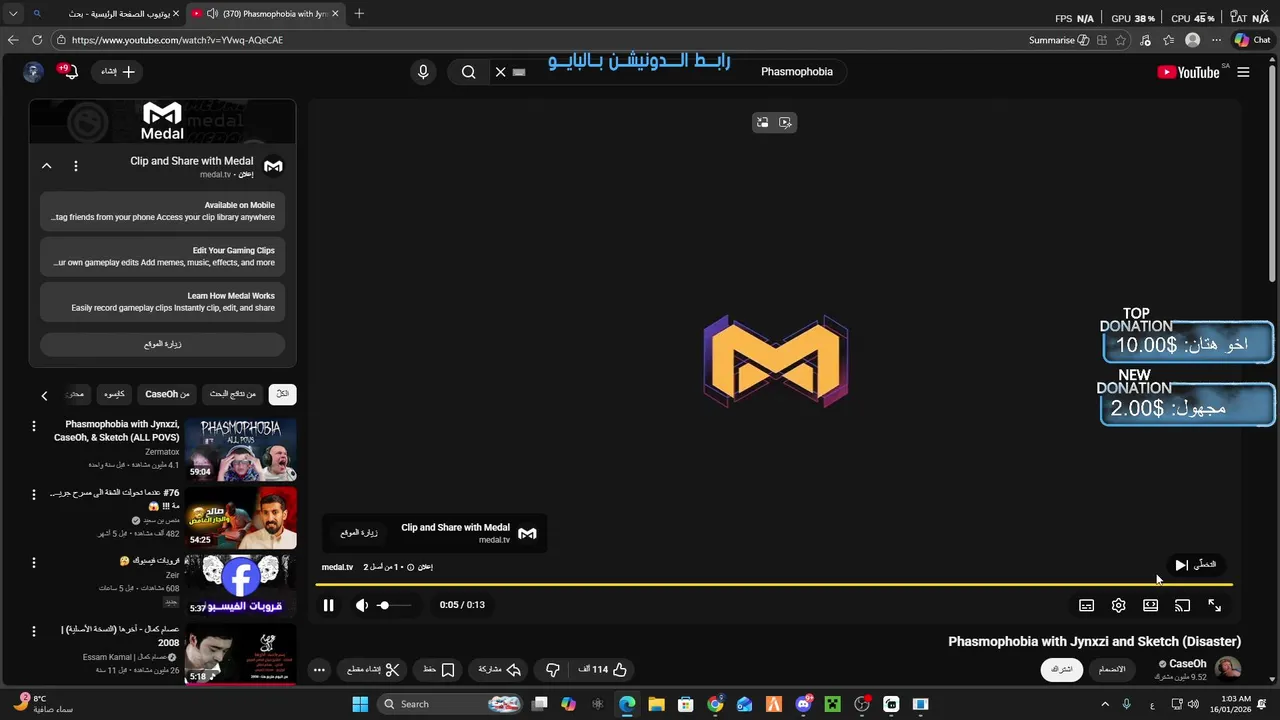Select the From CaseOh filter chip
Screen dimensions: 1280x720
pos(166,394)
